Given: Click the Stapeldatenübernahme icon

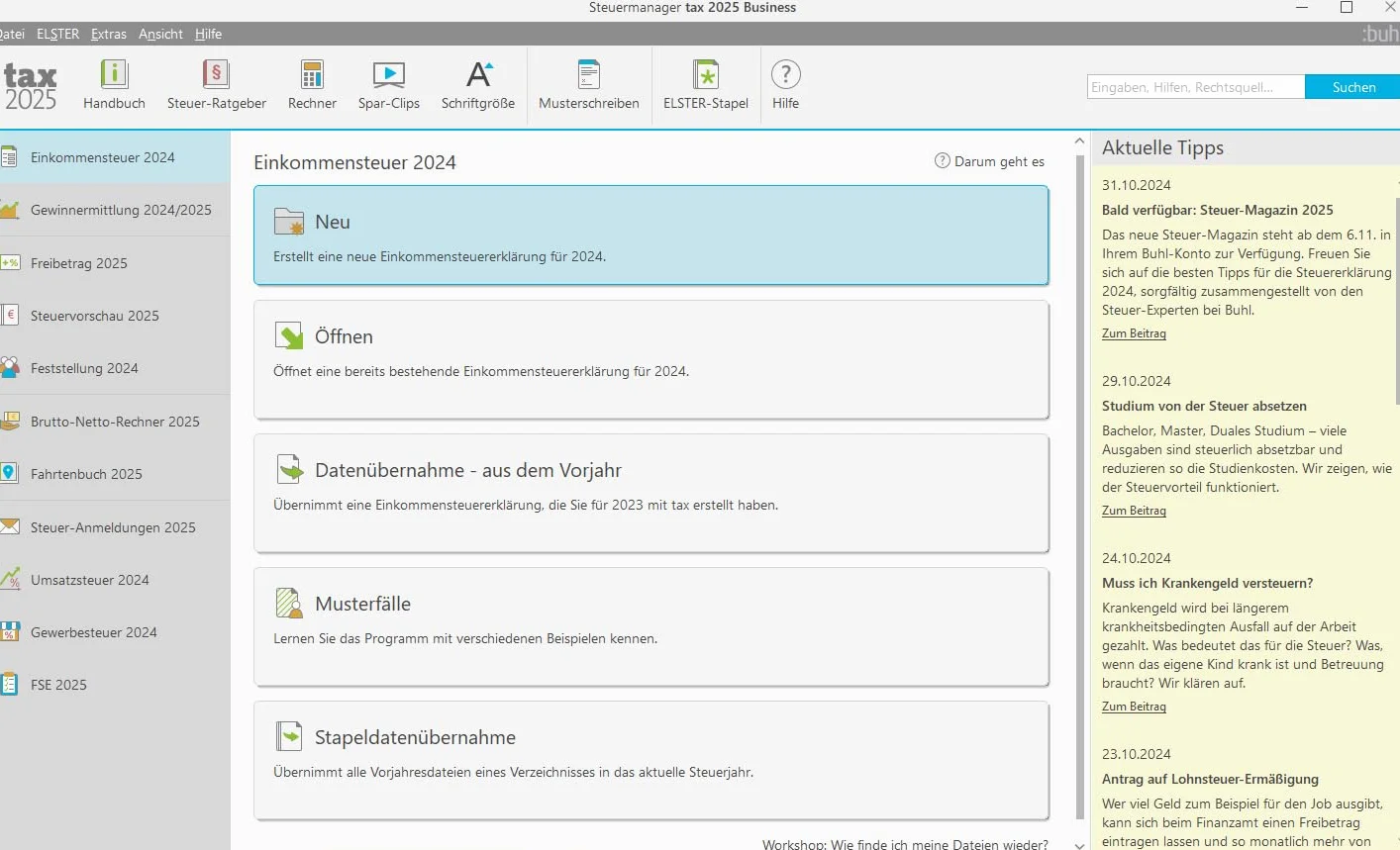Looking at the screenshot, I should (289, 736).
